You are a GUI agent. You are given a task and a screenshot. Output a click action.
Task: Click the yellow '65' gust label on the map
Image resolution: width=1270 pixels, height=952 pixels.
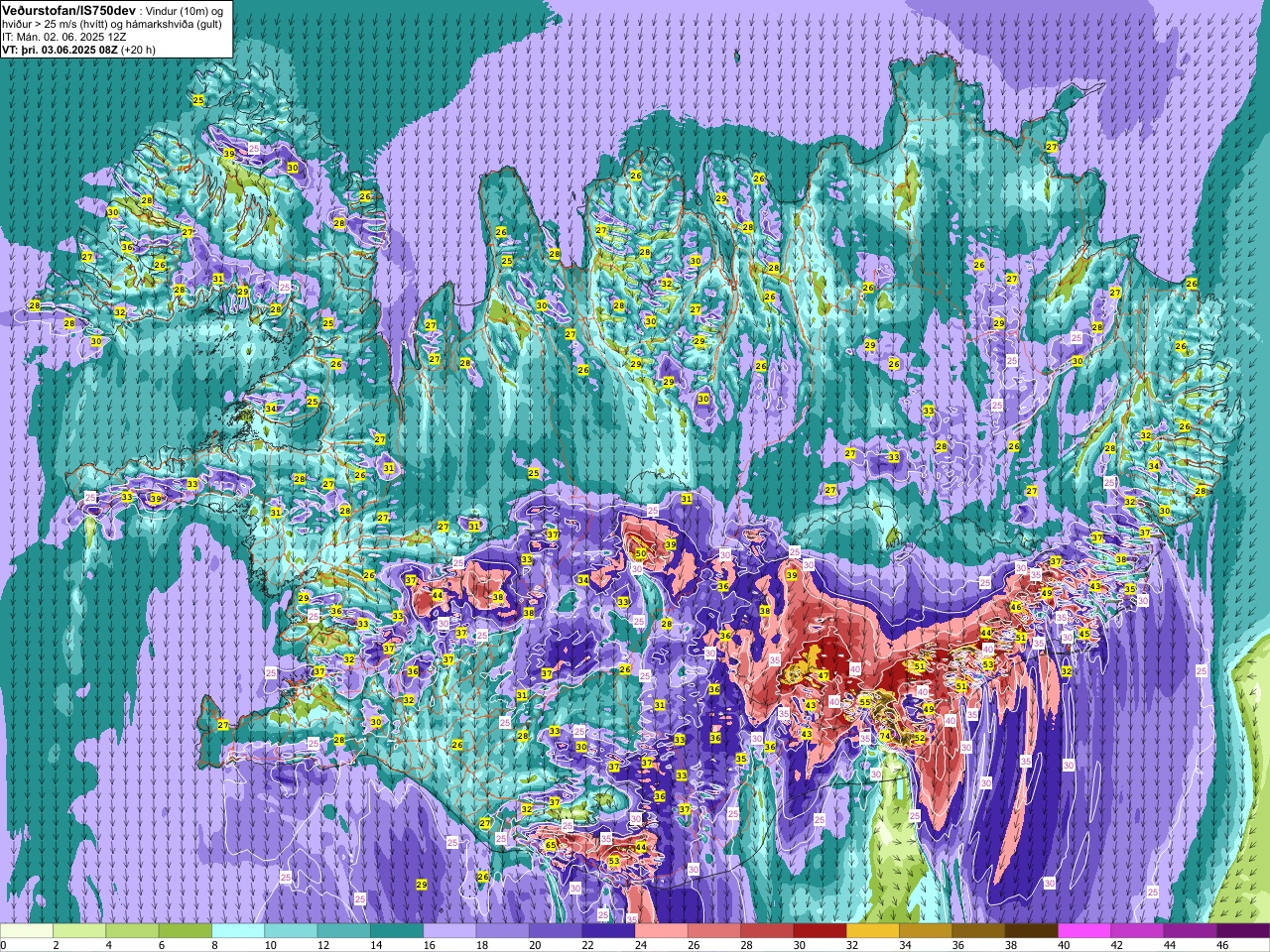[x=551, y=845]
